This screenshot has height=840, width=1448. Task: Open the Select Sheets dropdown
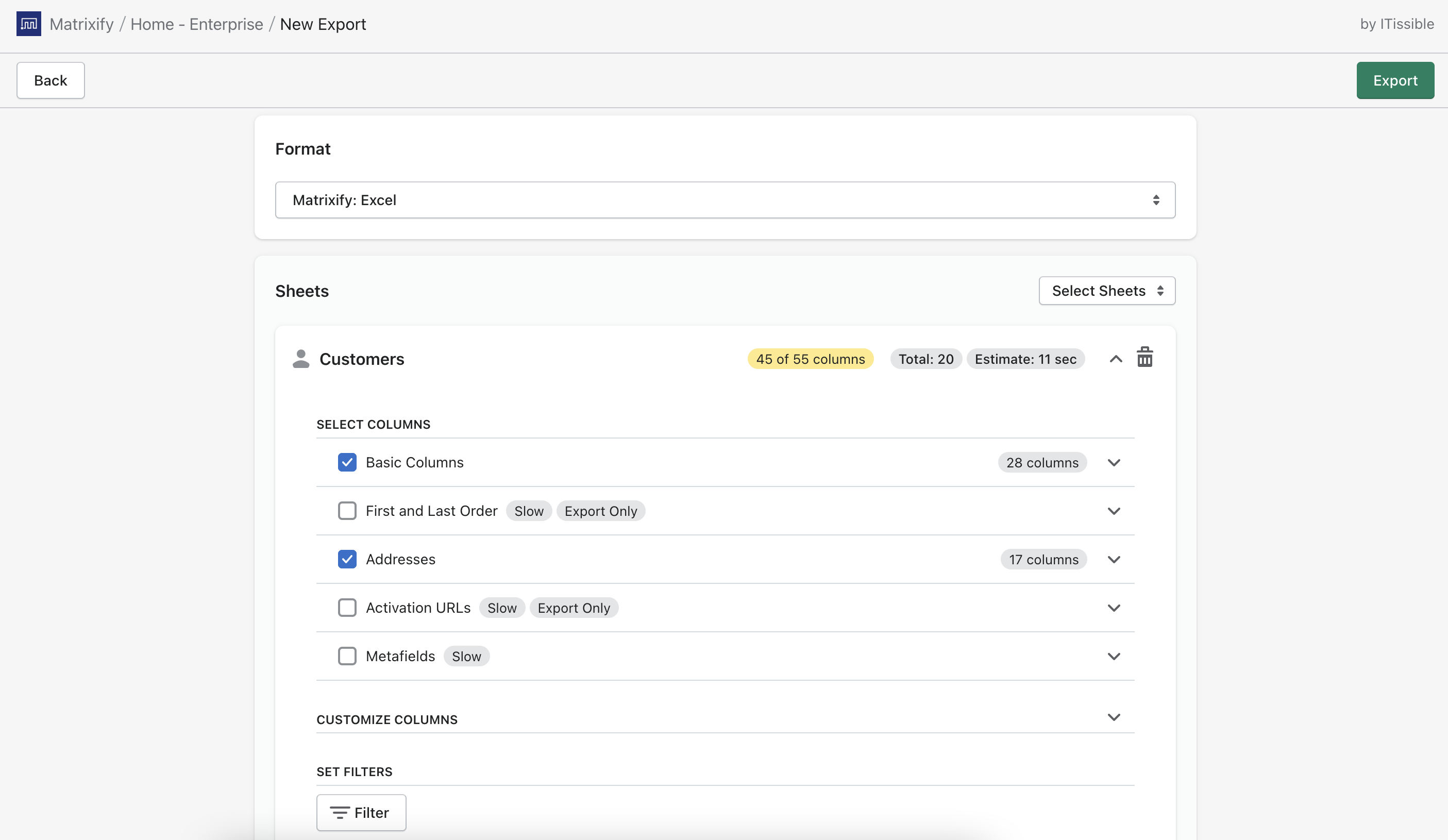pos(1106,291)
